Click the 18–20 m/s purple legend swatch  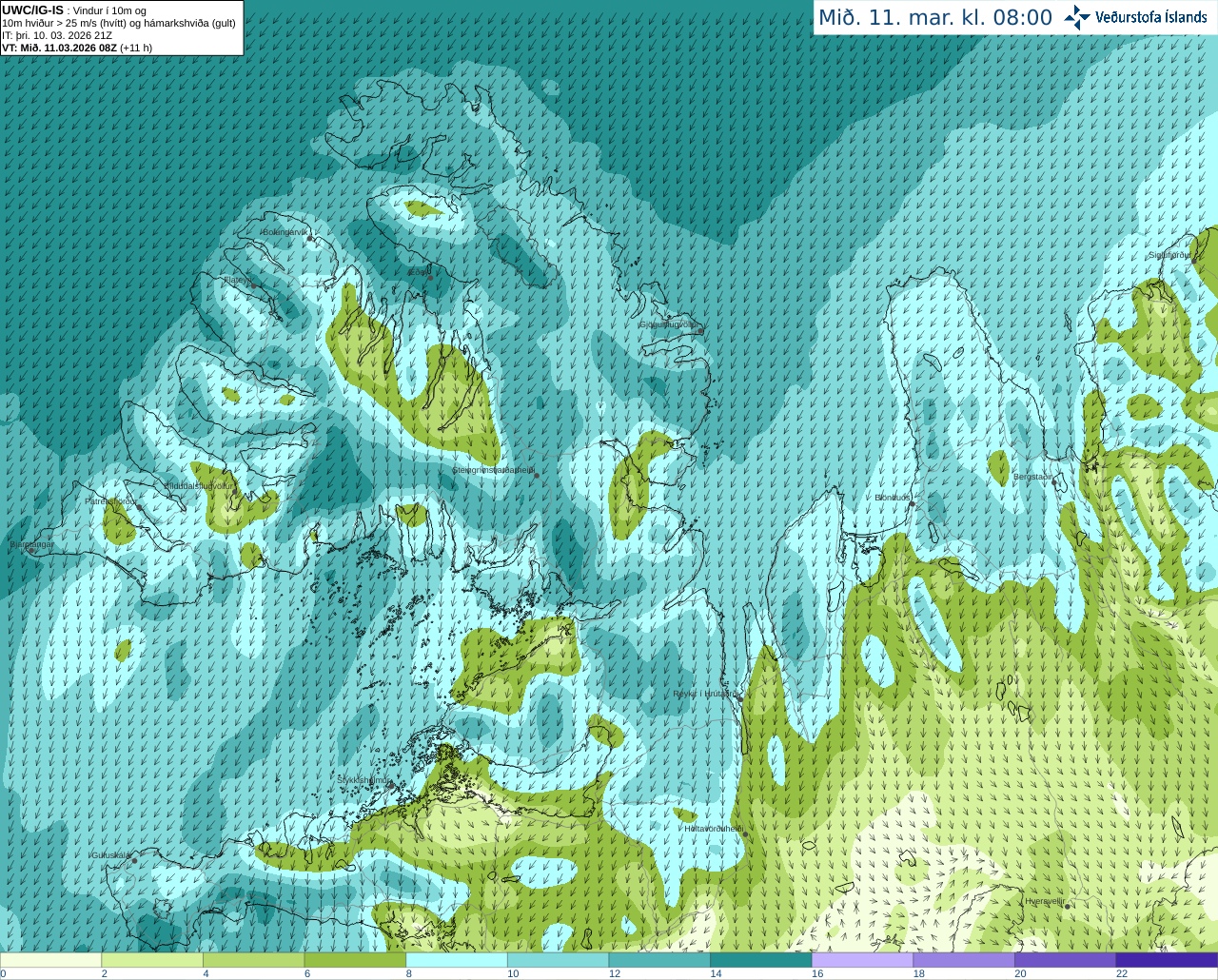pyautogui.click(x=964, y=960)
